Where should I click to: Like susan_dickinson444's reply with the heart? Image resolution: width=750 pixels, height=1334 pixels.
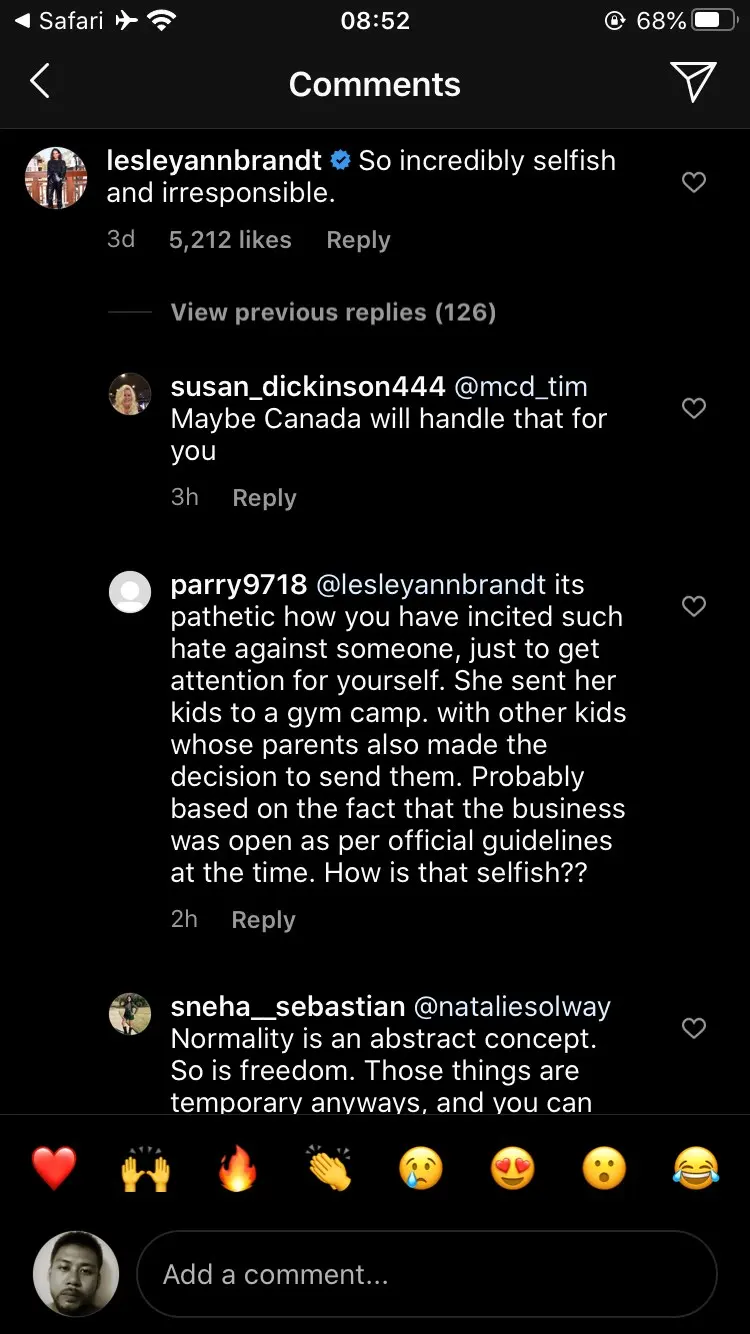(693, 408)
